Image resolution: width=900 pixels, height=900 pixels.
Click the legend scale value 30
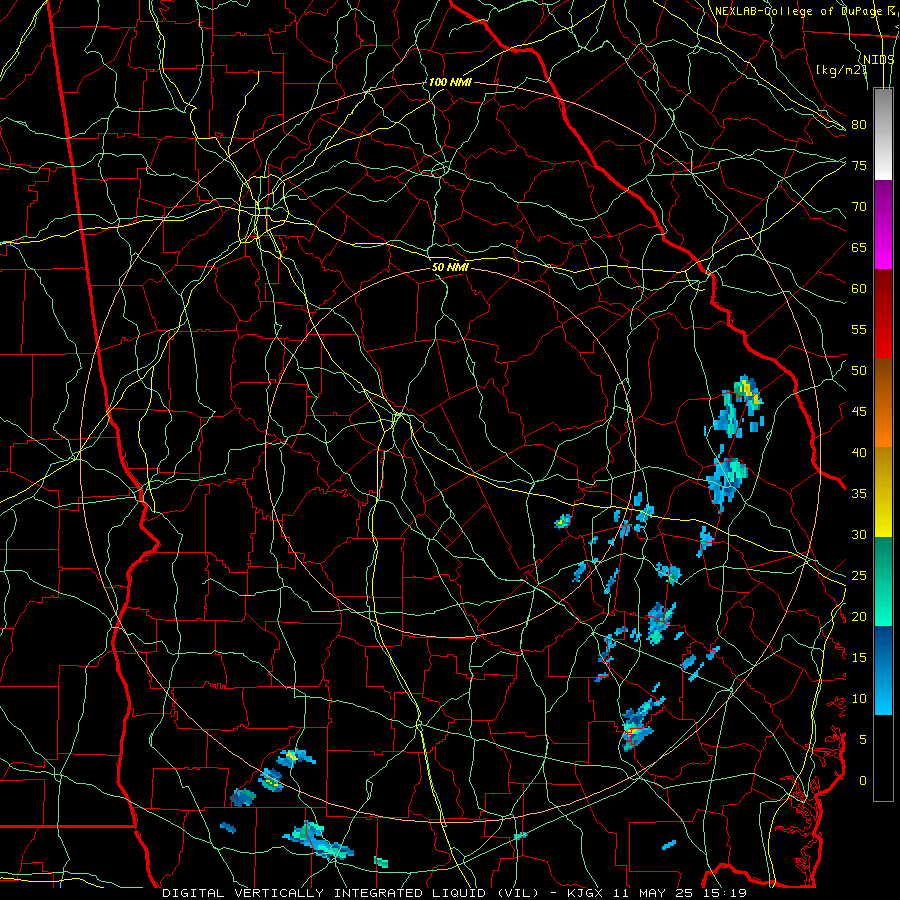tap(859, 534)
